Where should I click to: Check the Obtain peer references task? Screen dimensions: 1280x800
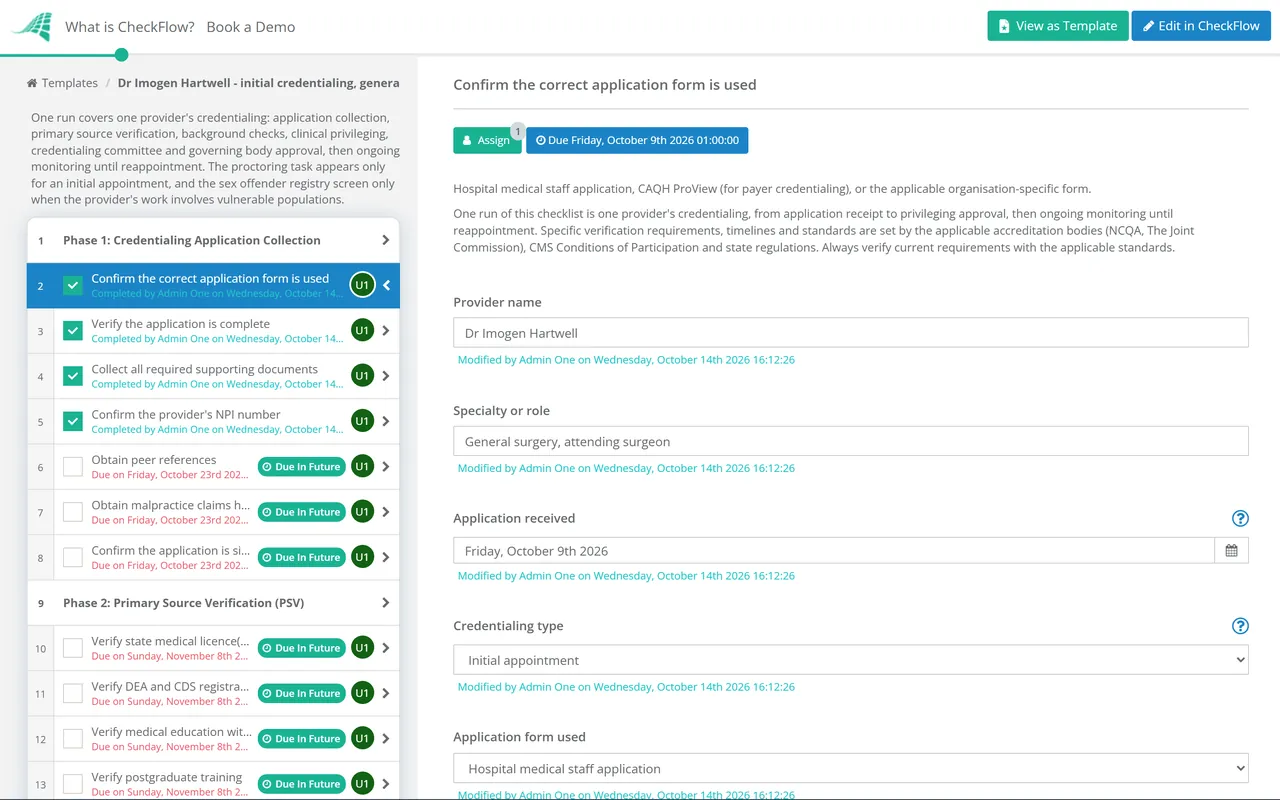click(73, 467)
